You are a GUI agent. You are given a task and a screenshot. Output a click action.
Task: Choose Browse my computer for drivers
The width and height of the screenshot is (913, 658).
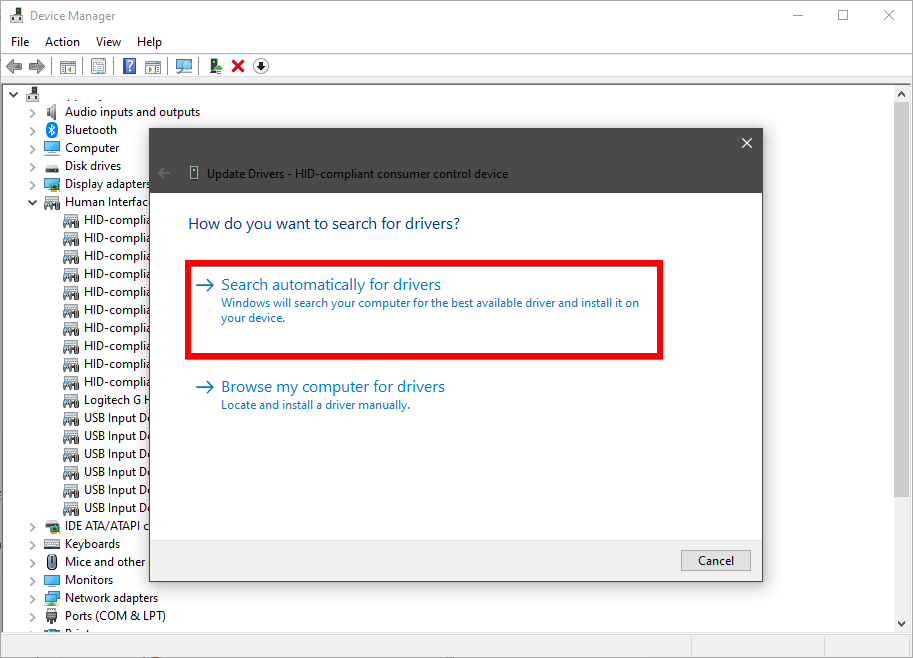click(x=333, y=387)
